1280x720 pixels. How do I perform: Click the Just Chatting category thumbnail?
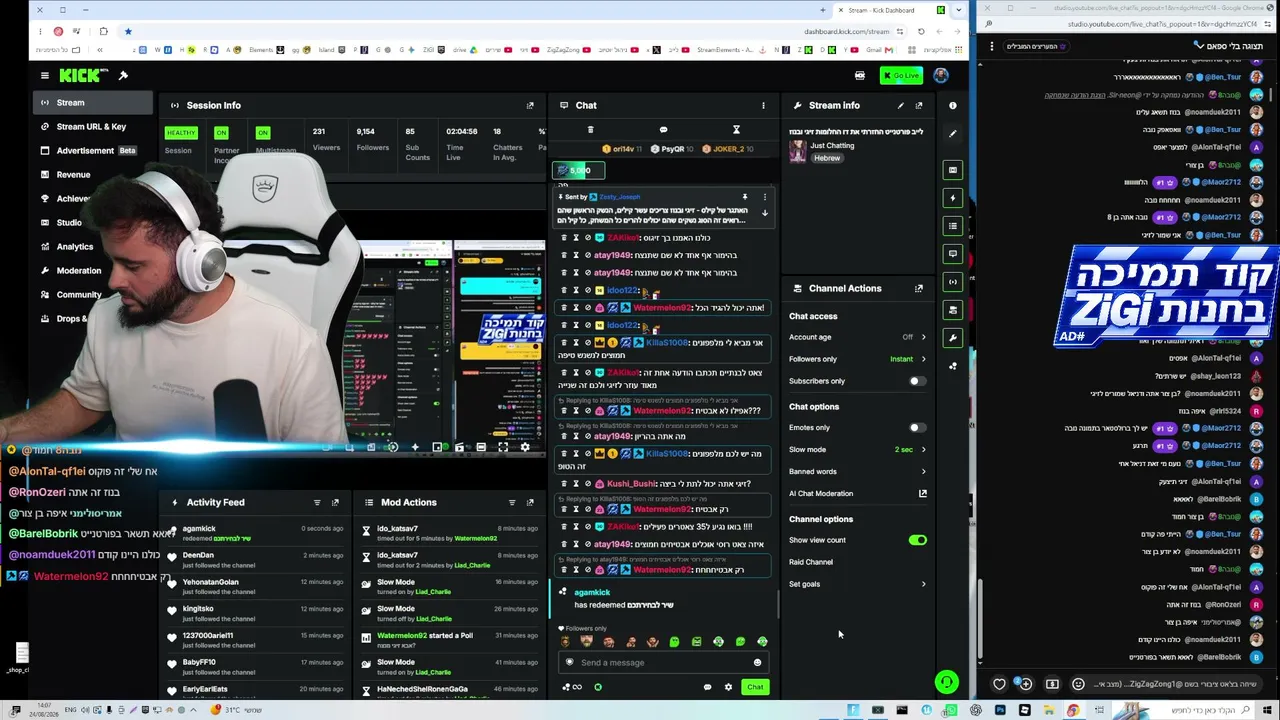point(797,150)
